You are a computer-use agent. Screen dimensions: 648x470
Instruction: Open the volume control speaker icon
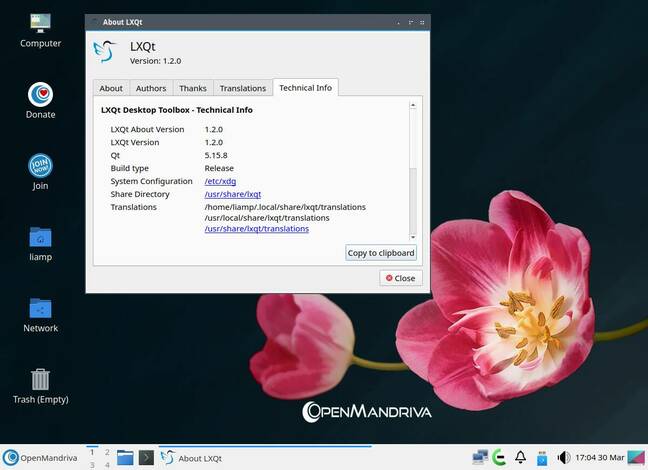pos(564,458)
